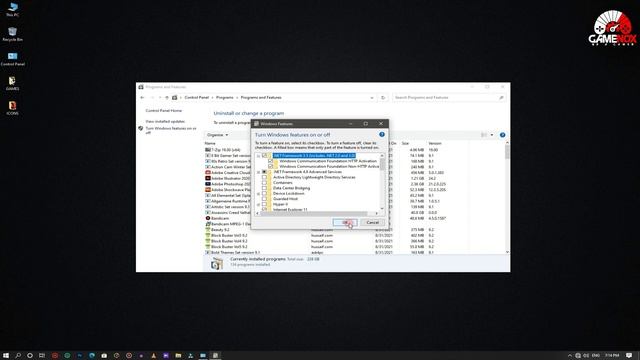Viewport: 640px width, 360px height.
Task: Select 7-Zip 19.00 (x64) in program list
Action: [x=226, y=150]
